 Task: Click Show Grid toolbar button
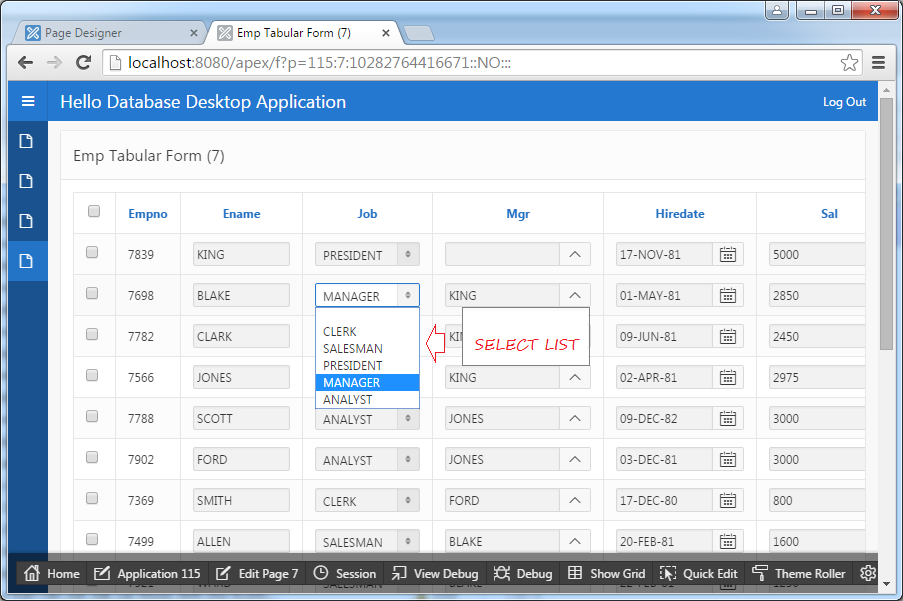coord(606,573)
